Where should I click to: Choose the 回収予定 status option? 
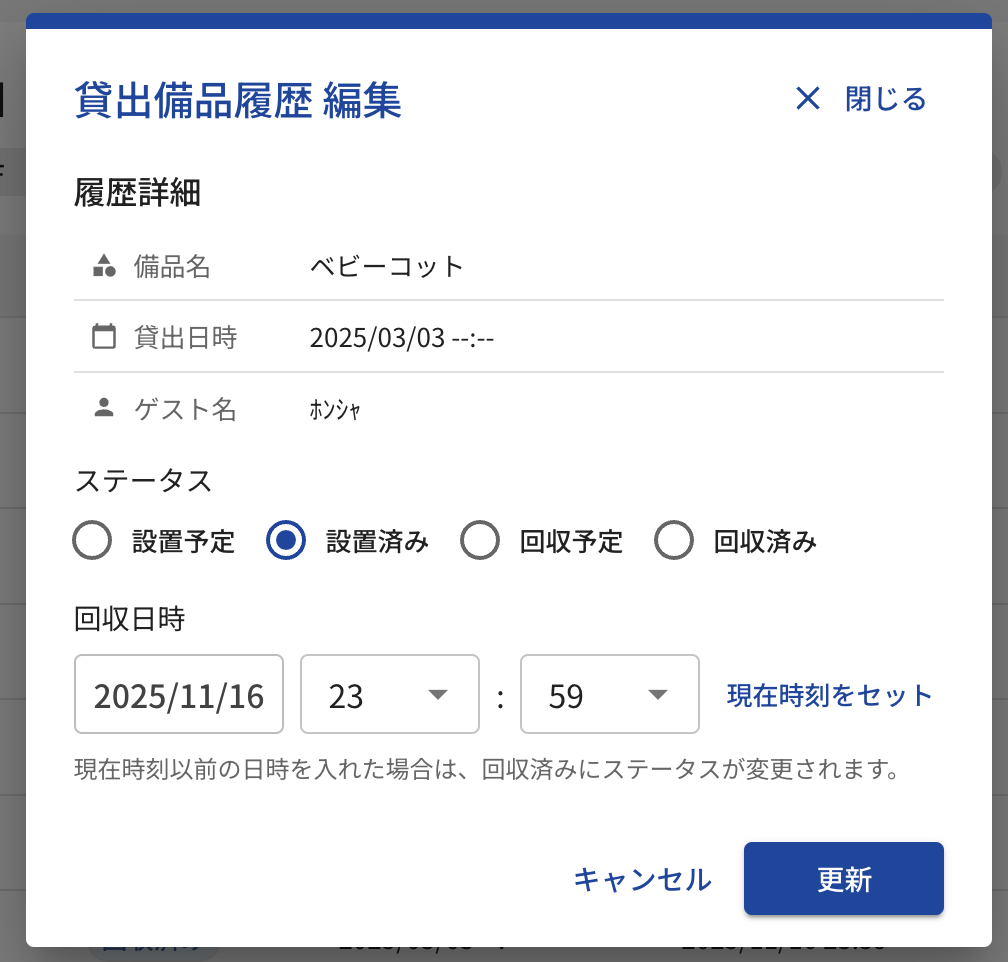click(x=480, y=542)
